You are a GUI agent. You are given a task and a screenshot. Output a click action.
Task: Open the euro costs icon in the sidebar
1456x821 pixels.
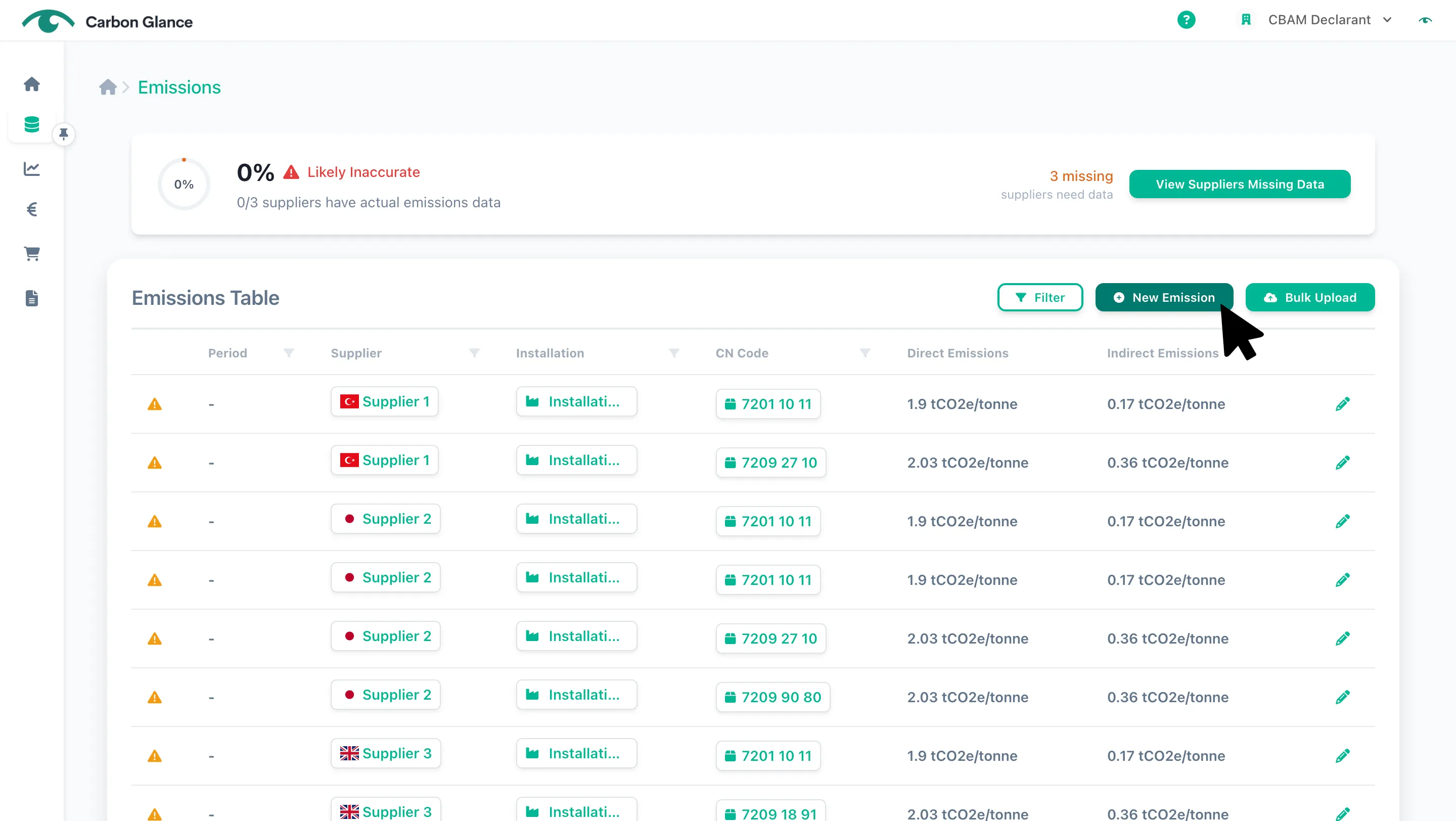(32, 210)
